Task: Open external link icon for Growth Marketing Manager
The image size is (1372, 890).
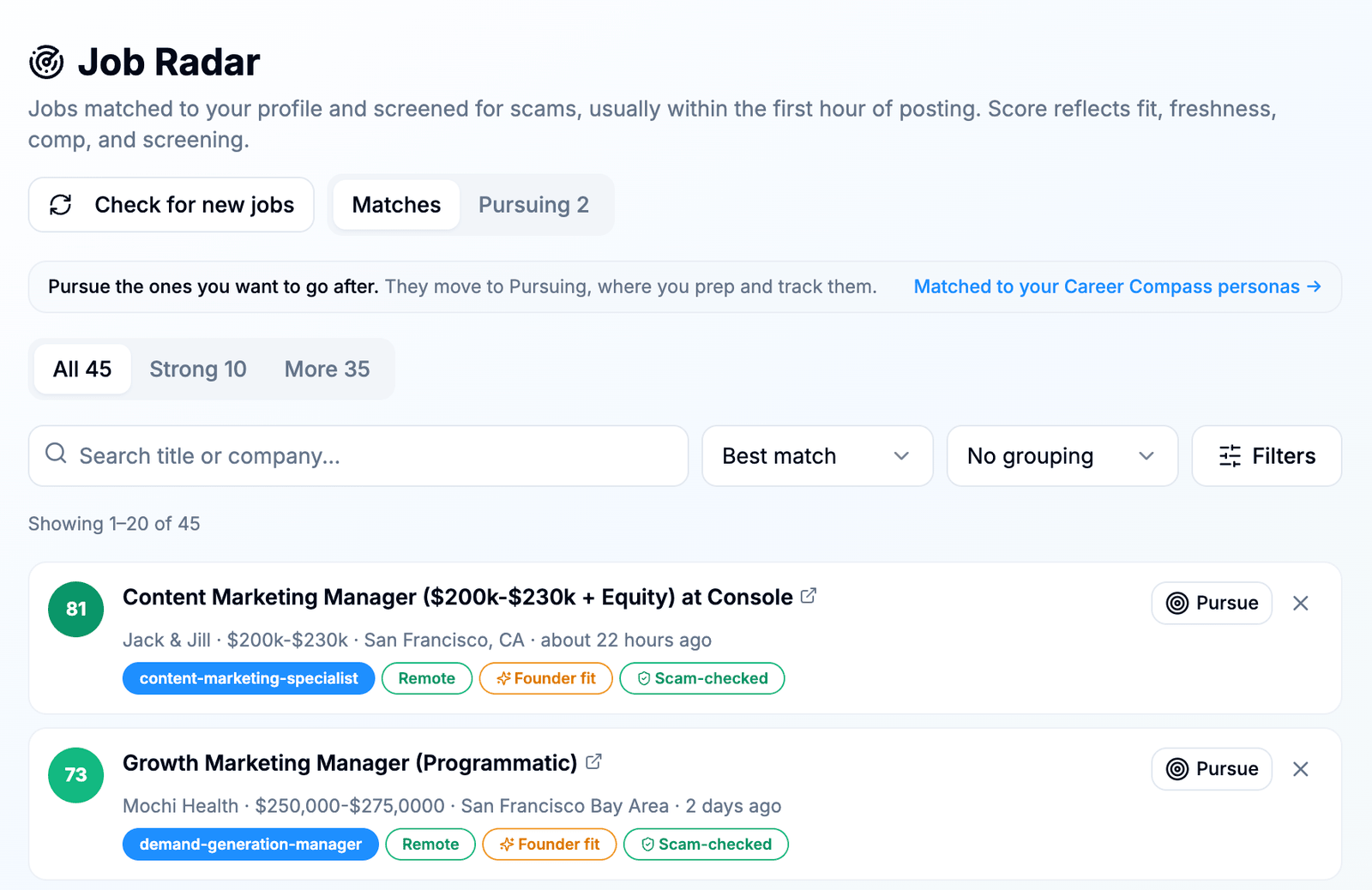Action: pos(593,761)
